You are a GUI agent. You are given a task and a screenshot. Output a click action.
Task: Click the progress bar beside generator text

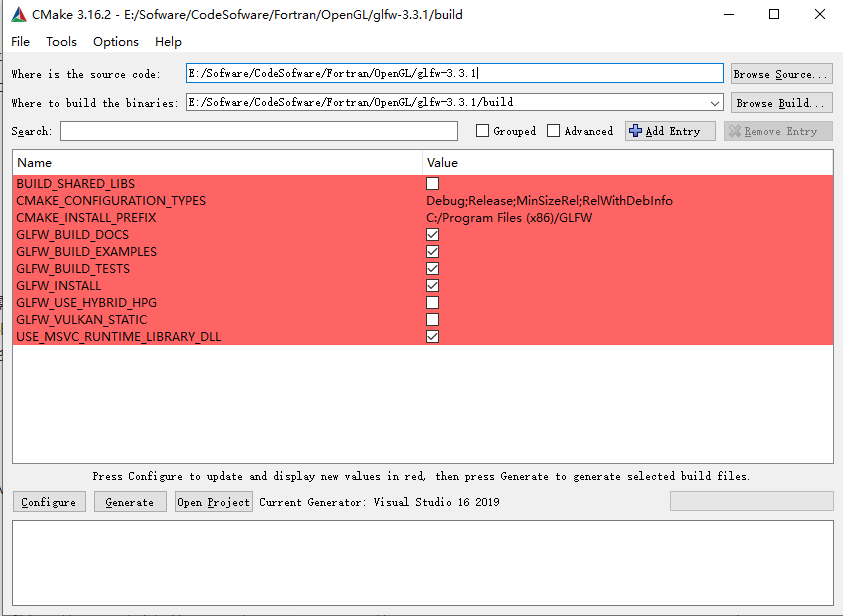coord(752,501)
